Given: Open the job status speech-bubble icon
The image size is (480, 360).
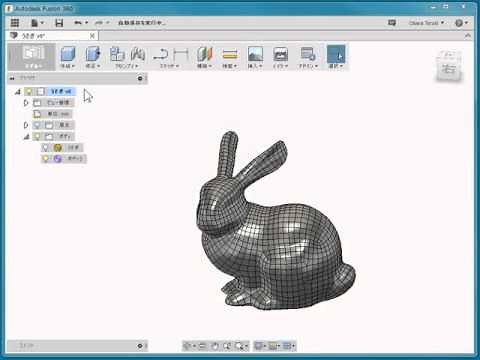Looking at the screenshot, I should (392, 23).
